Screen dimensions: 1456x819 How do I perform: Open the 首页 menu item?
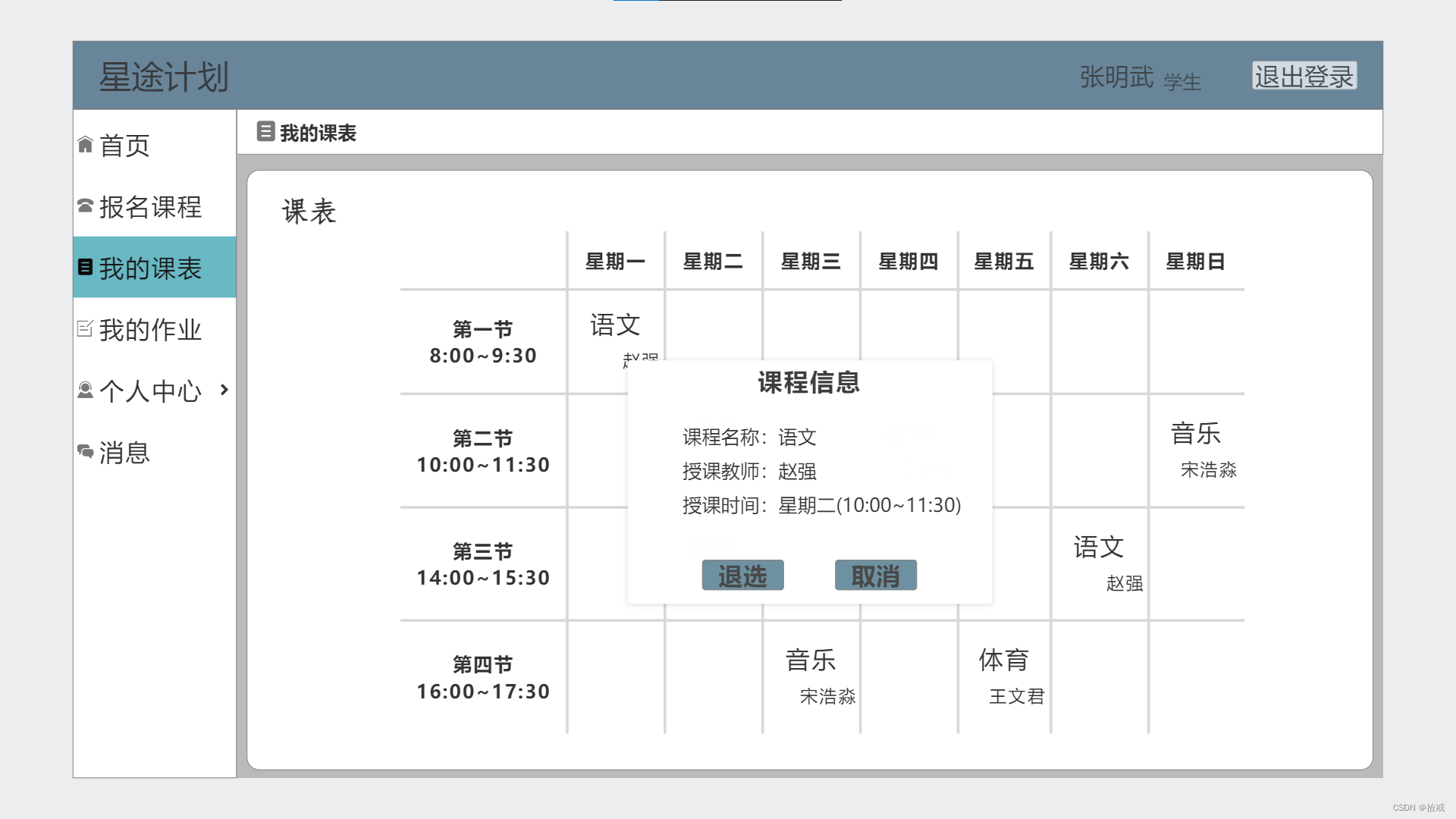pyautogui.click(x=125, y=146)
